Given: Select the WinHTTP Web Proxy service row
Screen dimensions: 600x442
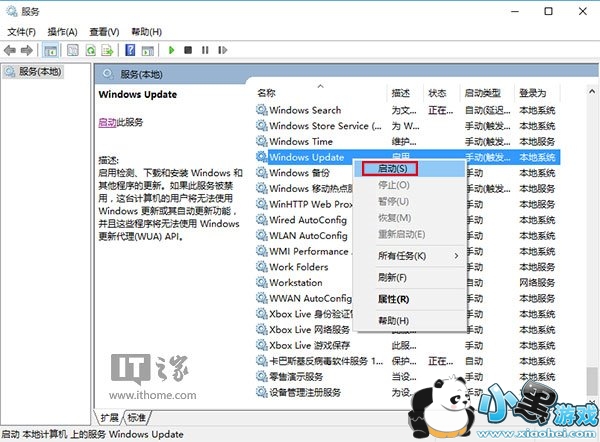Looking at the screenshot, I should coord(408,204).
